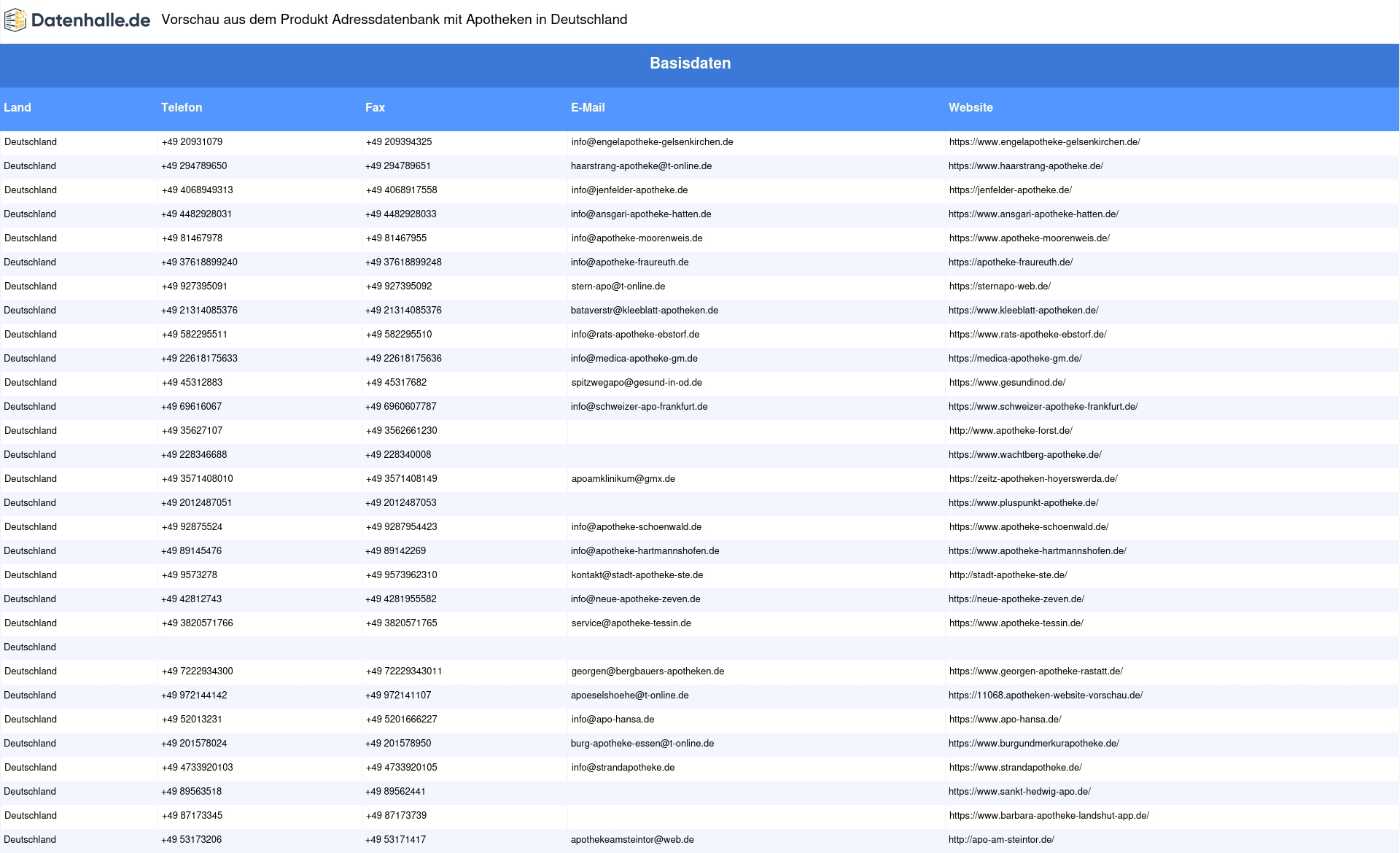Image resolution: width=1400 pixels, height=853 pixels.
Task: Click email haarstrang-apotheke@t-online.de
Action: [642, 166]
